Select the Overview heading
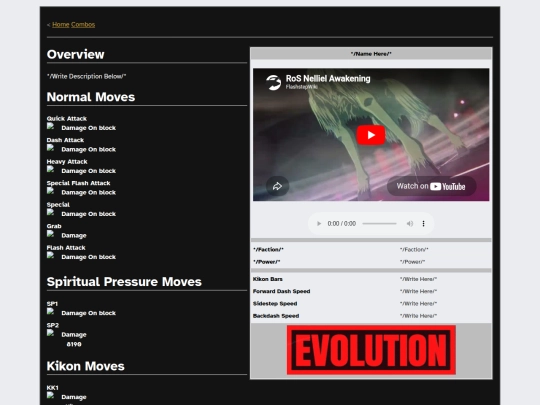Screen dimensions: 540x405 coord(75,54)
